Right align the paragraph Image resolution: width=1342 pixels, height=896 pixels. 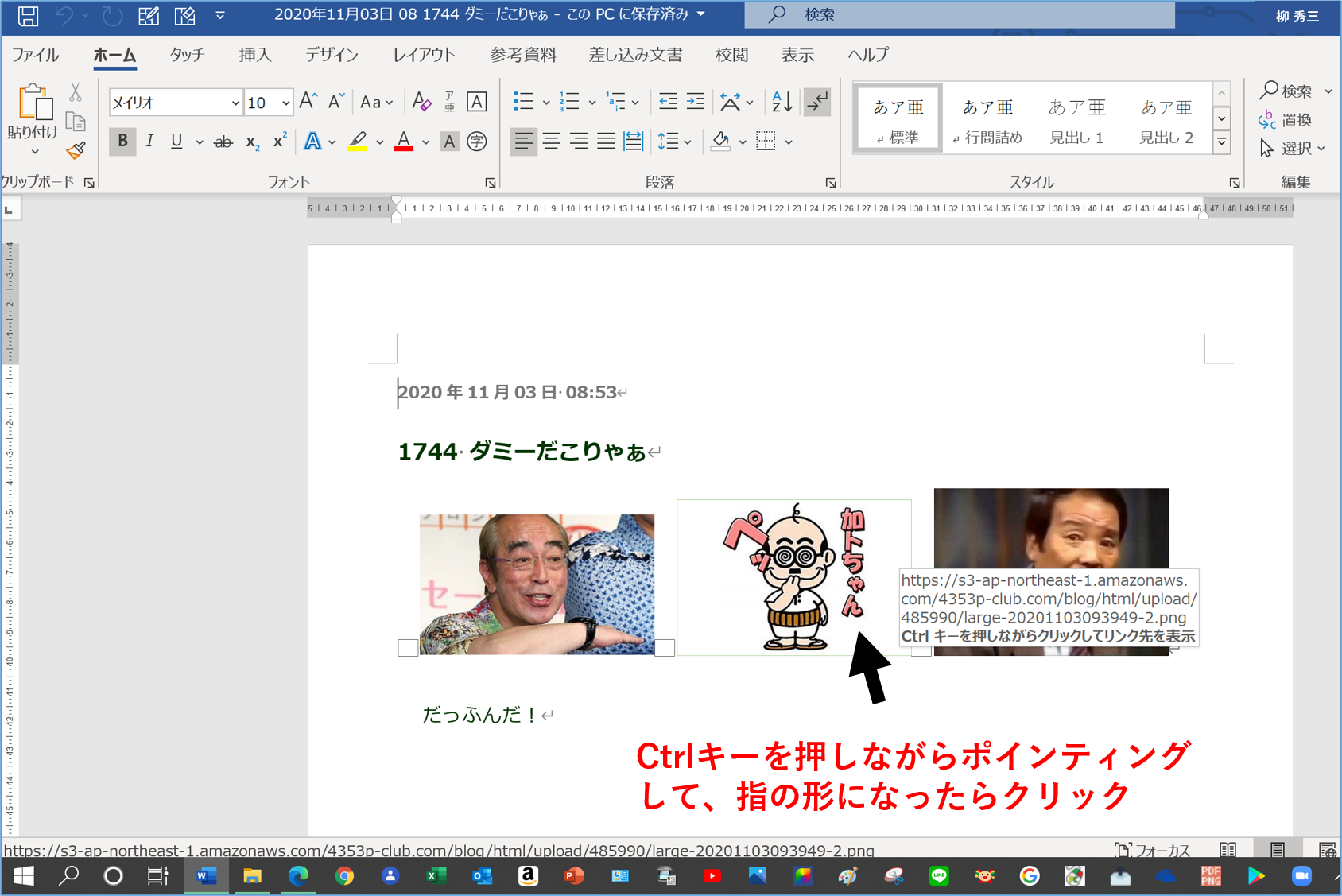click(x=579, y=142)
